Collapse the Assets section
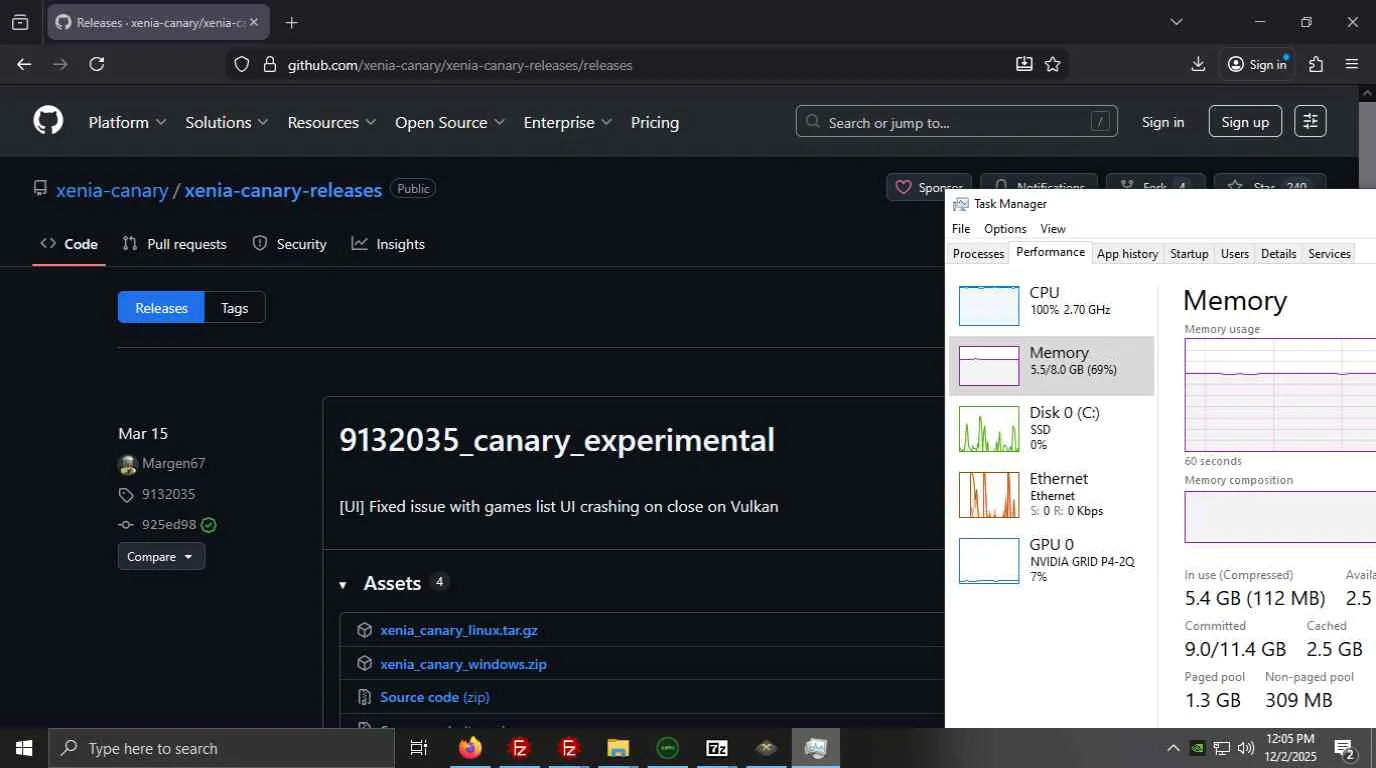 click(342, 585)
